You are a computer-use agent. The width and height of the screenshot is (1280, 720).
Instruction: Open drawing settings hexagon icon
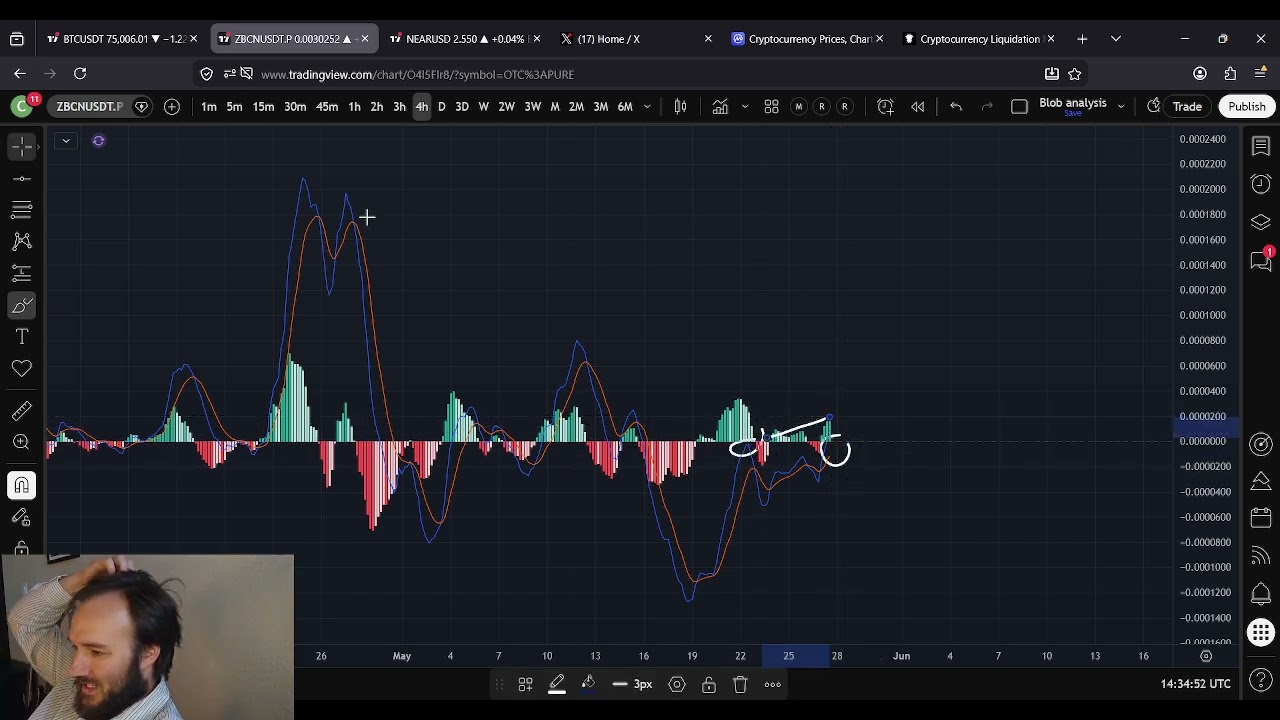point(677,684)
